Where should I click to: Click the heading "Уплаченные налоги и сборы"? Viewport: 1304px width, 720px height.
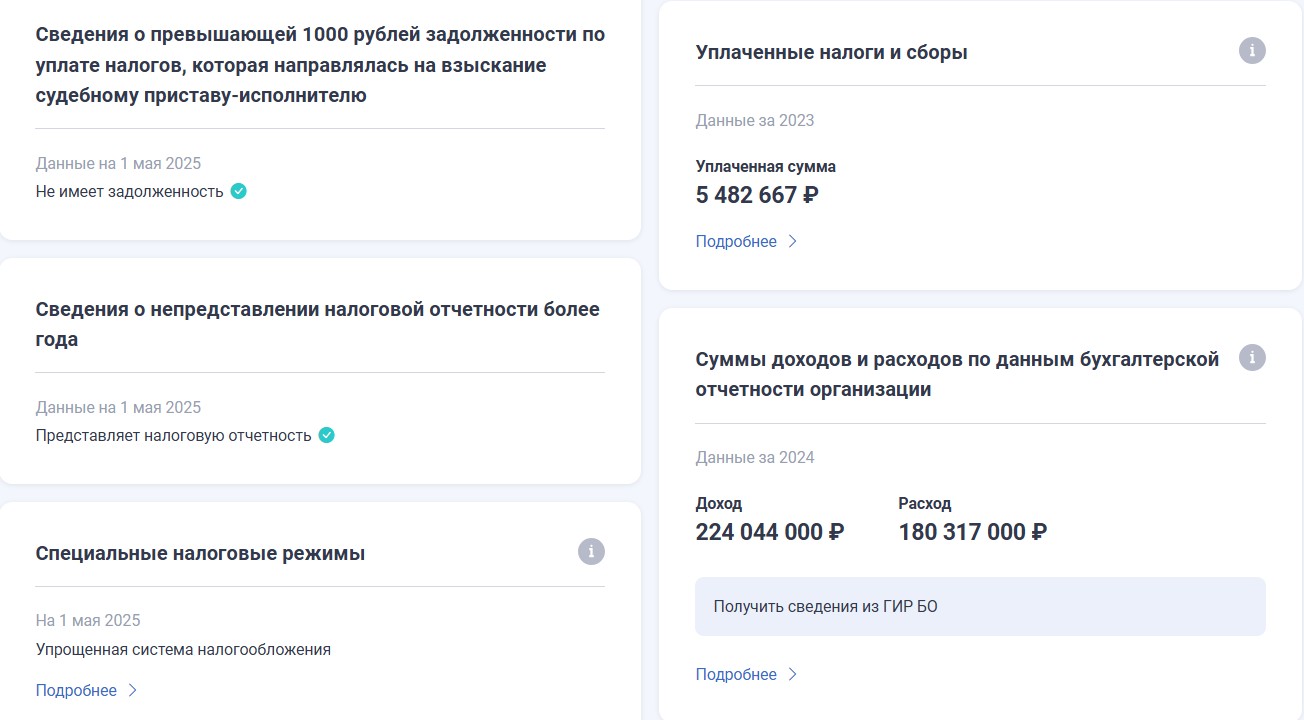[x=831, y=52]
